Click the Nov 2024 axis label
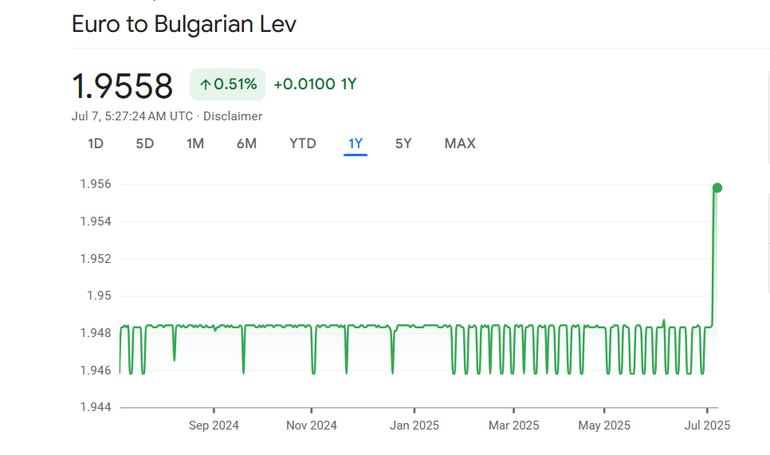This screenshot has width=770, height=455. click(311, 425)
